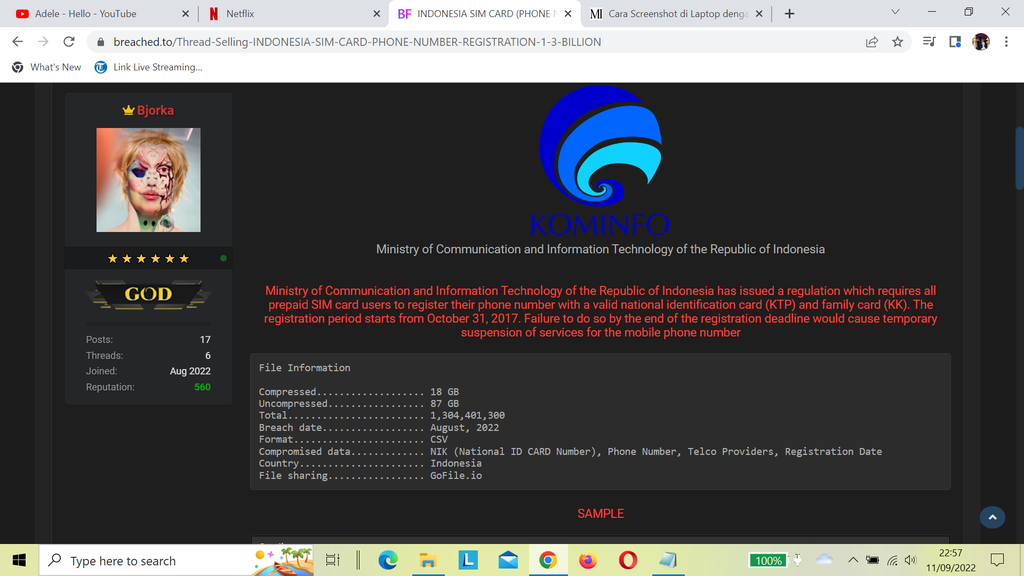This screenshot has height=576, width=1024.
Task: Open Firefox from the taskbar
Action: point(588,560)
